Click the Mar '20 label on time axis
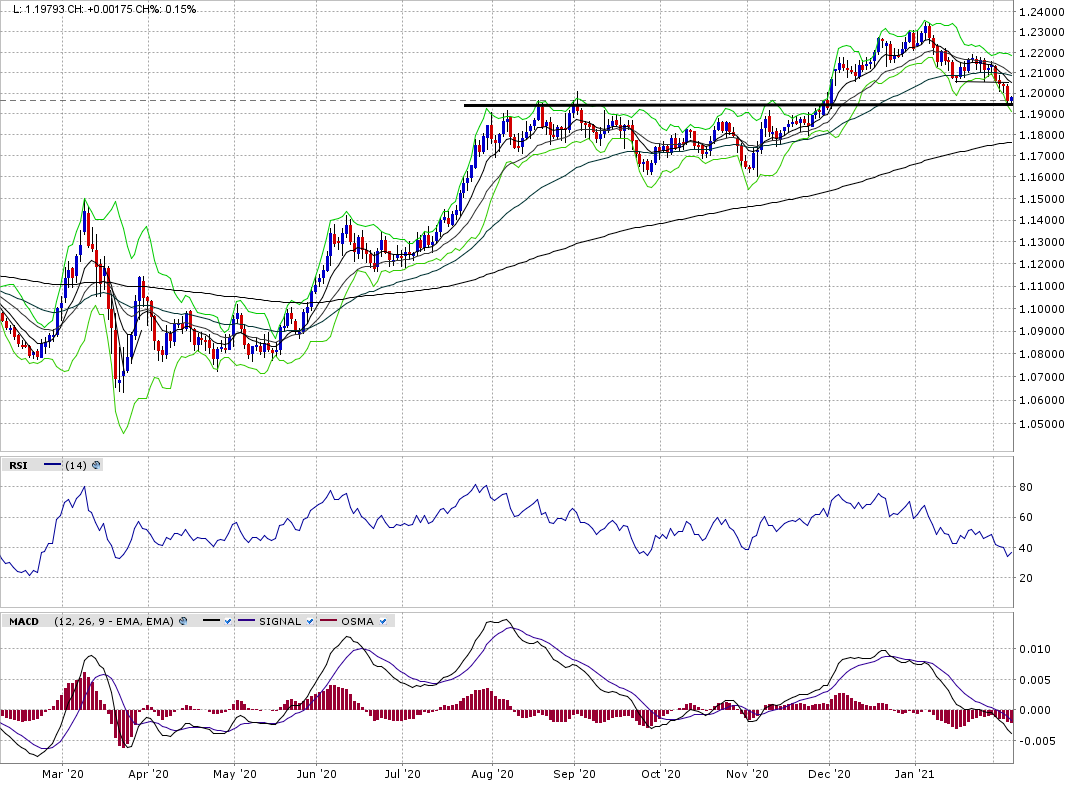Viewport: 1073px width, 788px height. 61,774
